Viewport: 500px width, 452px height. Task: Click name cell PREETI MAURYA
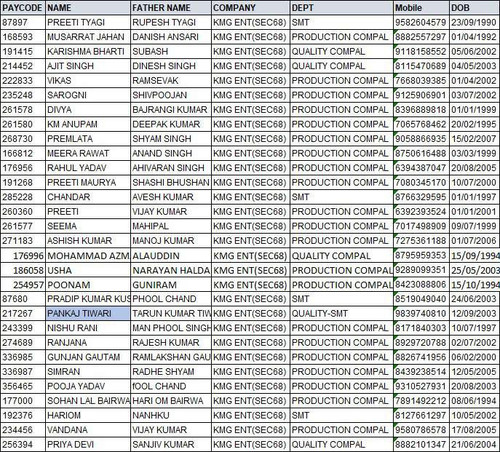pyautogui.click(x=88, y=183)
